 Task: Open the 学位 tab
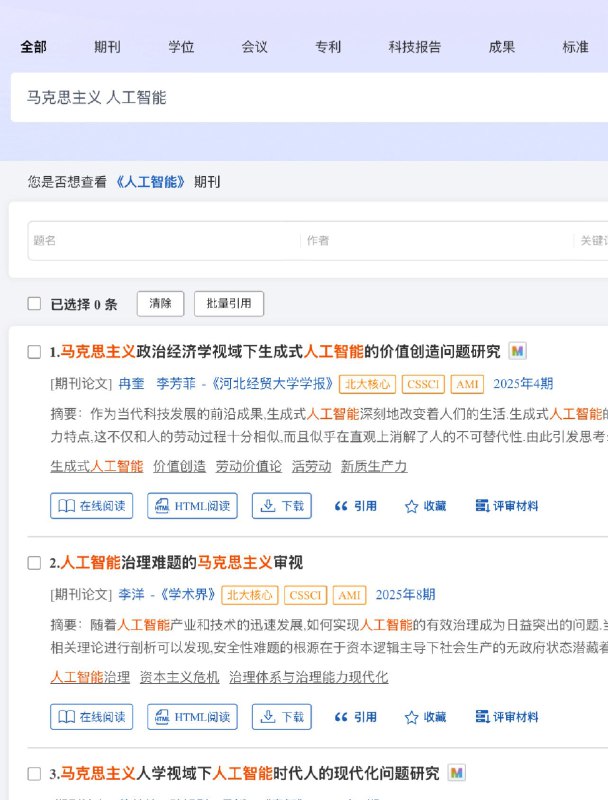[181, 47]
